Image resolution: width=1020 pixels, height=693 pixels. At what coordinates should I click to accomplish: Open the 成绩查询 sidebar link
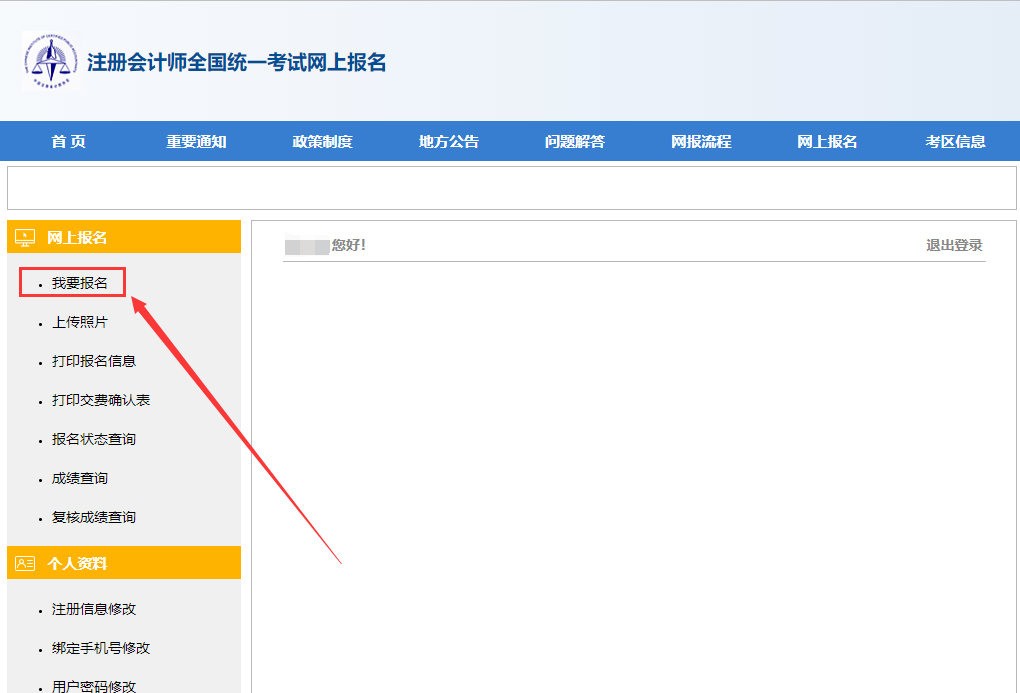coord(79,478)
